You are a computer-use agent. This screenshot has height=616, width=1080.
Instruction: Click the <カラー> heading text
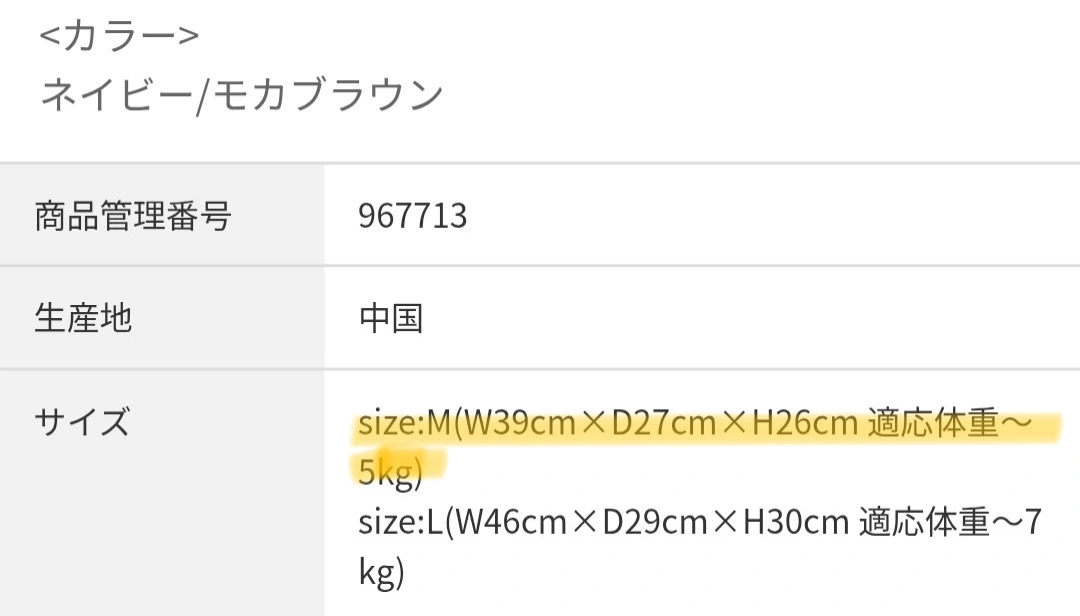119,35
